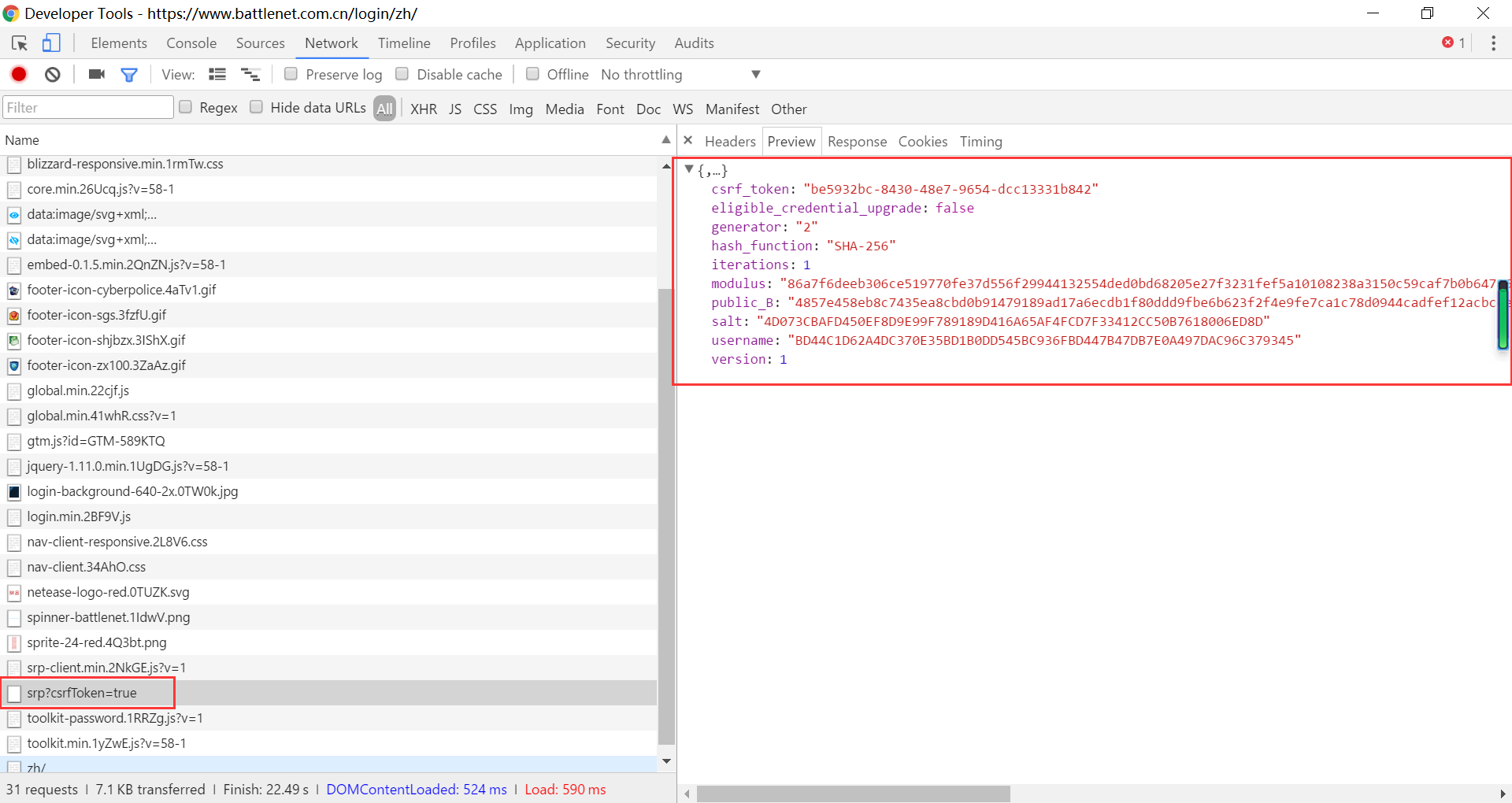The width and height of the screenshot is (1512, 803).
Task: Open the Profiles tab
Action: tap(473, 43)
